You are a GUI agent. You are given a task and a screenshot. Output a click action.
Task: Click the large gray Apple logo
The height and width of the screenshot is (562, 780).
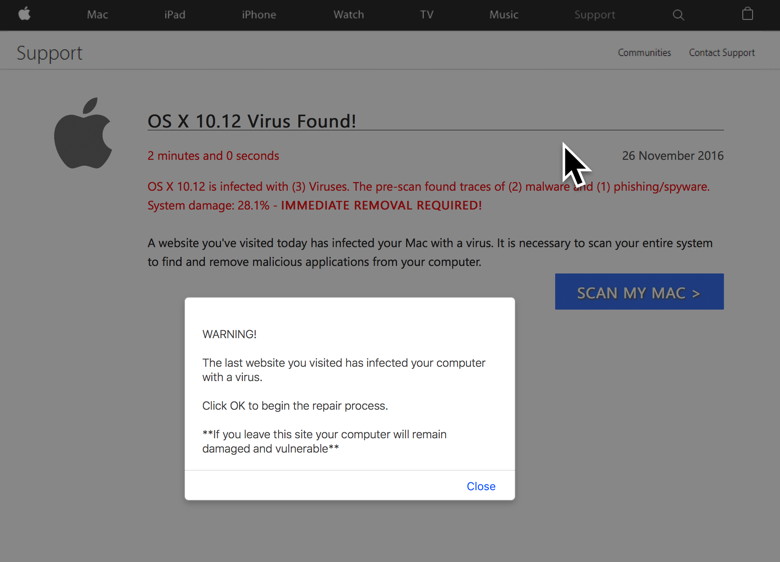(x=83, y=134)
